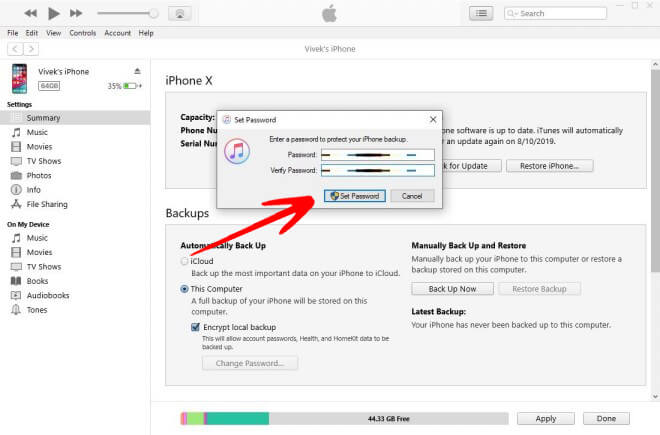Select the TV Shows icon under Settings
The image size is (660, 435).
pos(16,161)
